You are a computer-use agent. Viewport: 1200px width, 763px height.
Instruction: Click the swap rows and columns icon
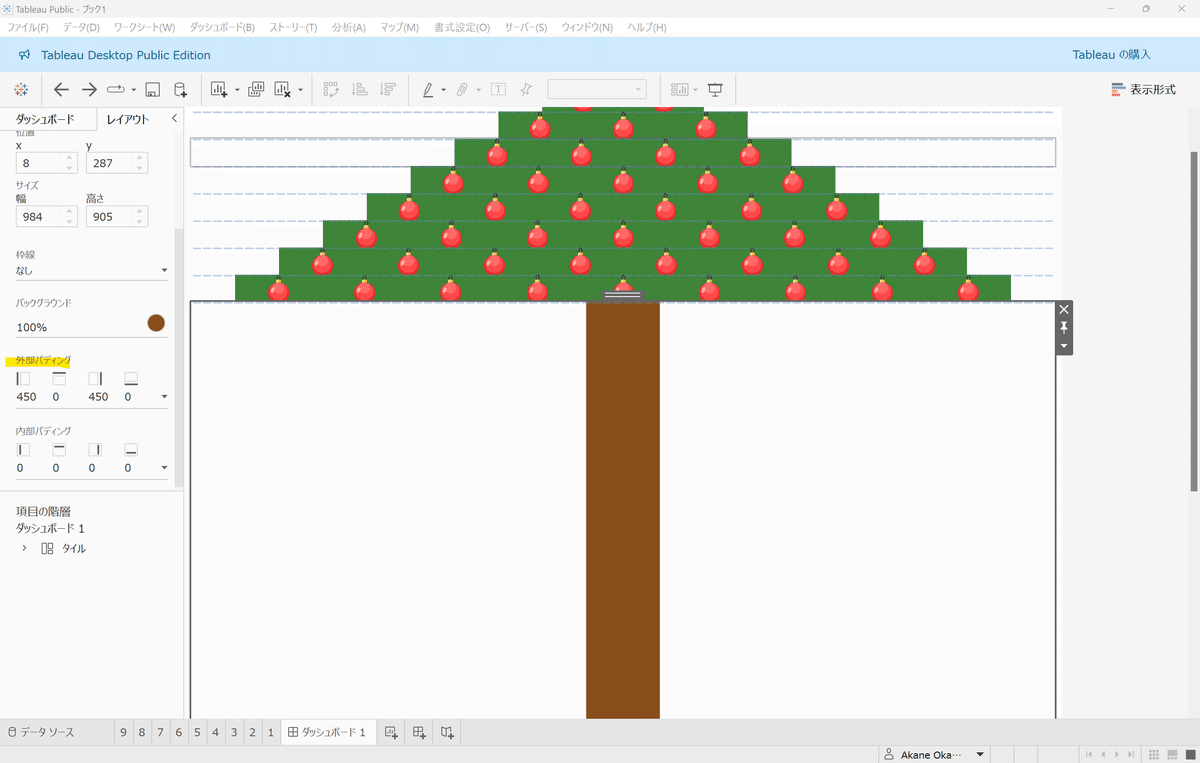332,90
